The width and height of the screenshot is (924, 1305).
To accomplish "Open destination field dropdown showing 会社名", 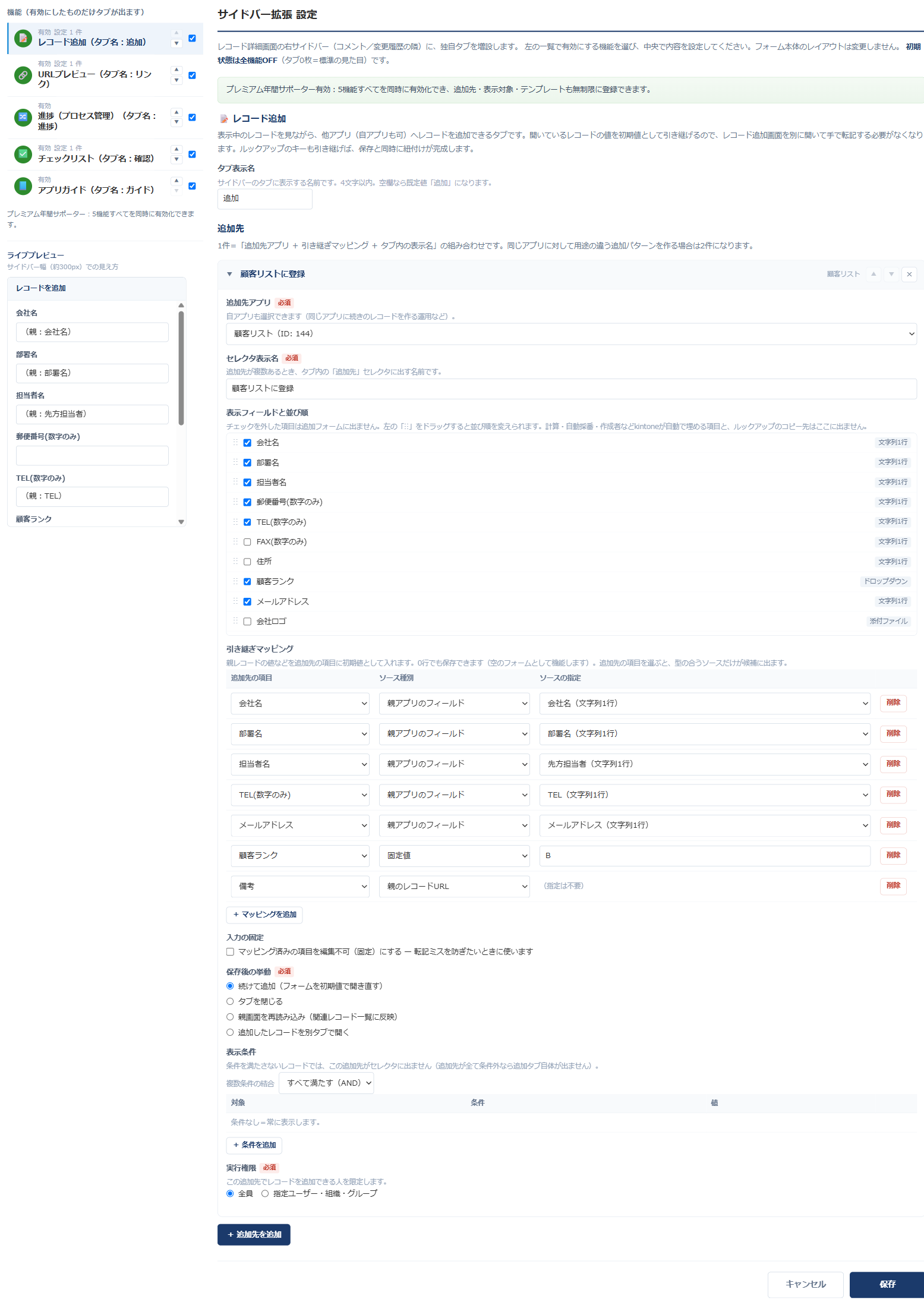I will click(x=300, y=704).
